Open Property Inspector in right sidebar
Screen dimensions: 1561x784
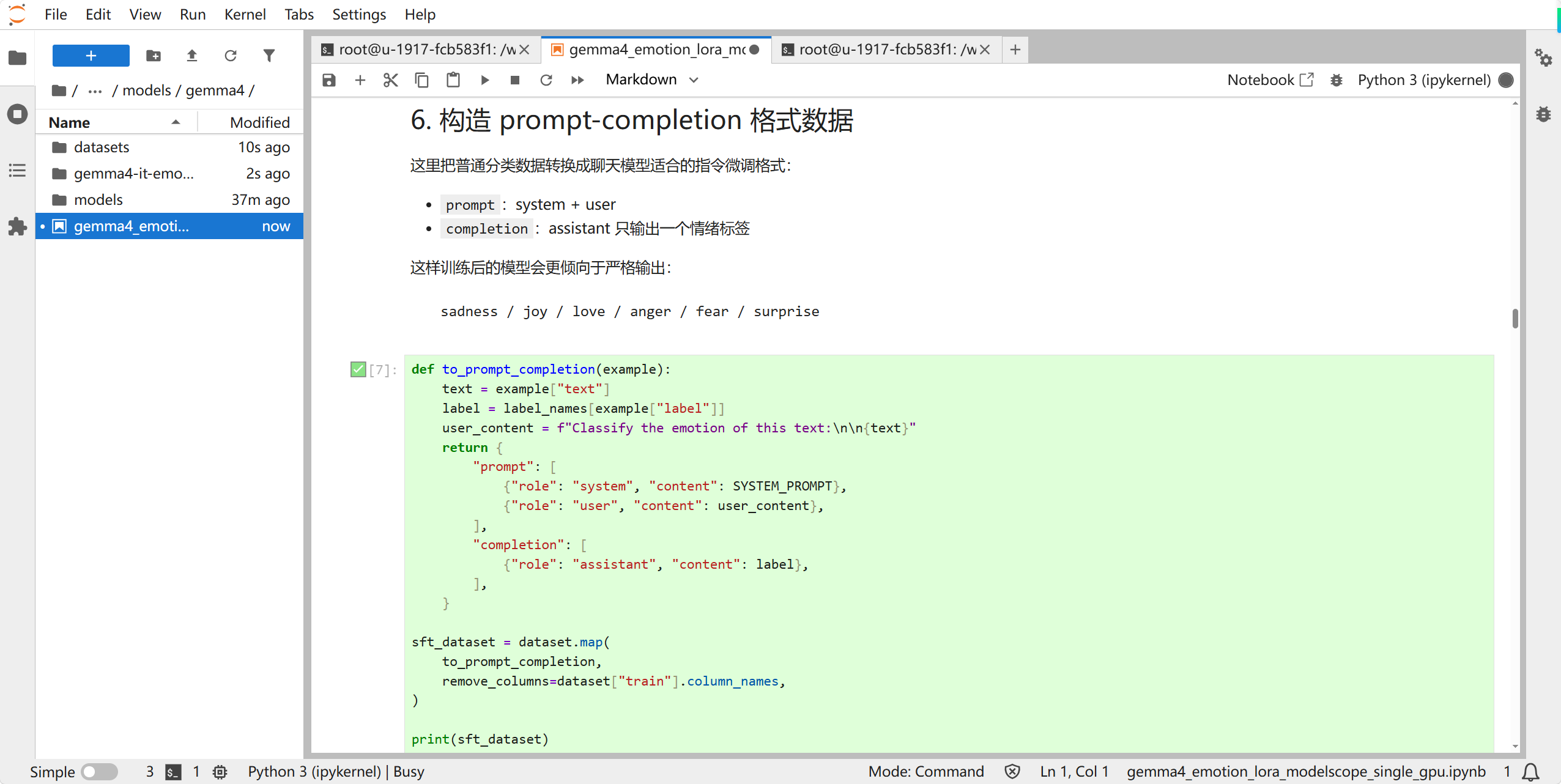pos(1543,58)
